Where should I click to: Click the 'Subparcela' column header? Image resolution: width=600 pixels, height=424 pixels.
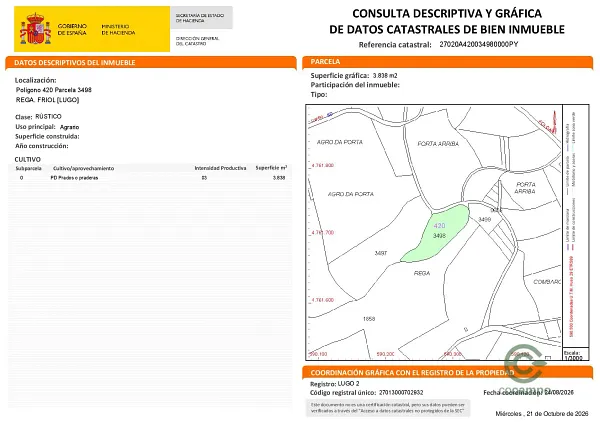click(x=28, y=168)
